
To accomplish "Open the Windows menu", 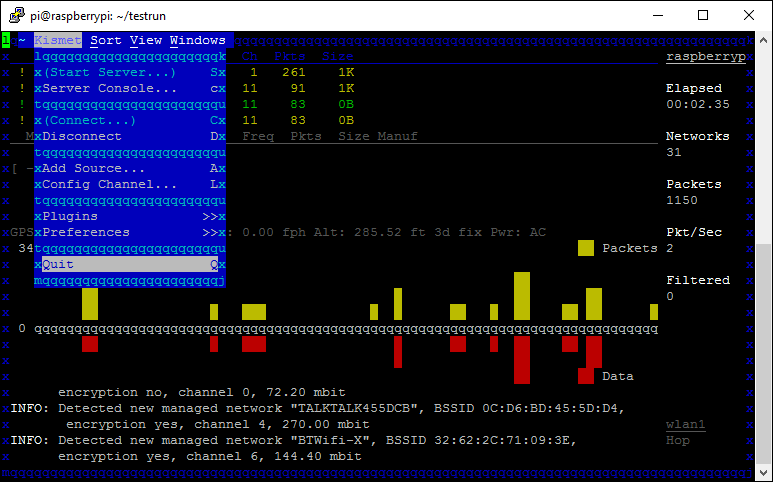I will [198, 40].
